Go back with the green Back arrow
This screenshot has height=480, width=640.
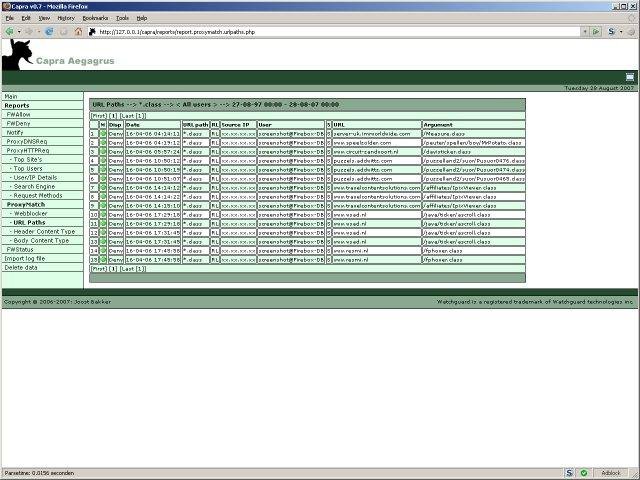click(9, 31)
